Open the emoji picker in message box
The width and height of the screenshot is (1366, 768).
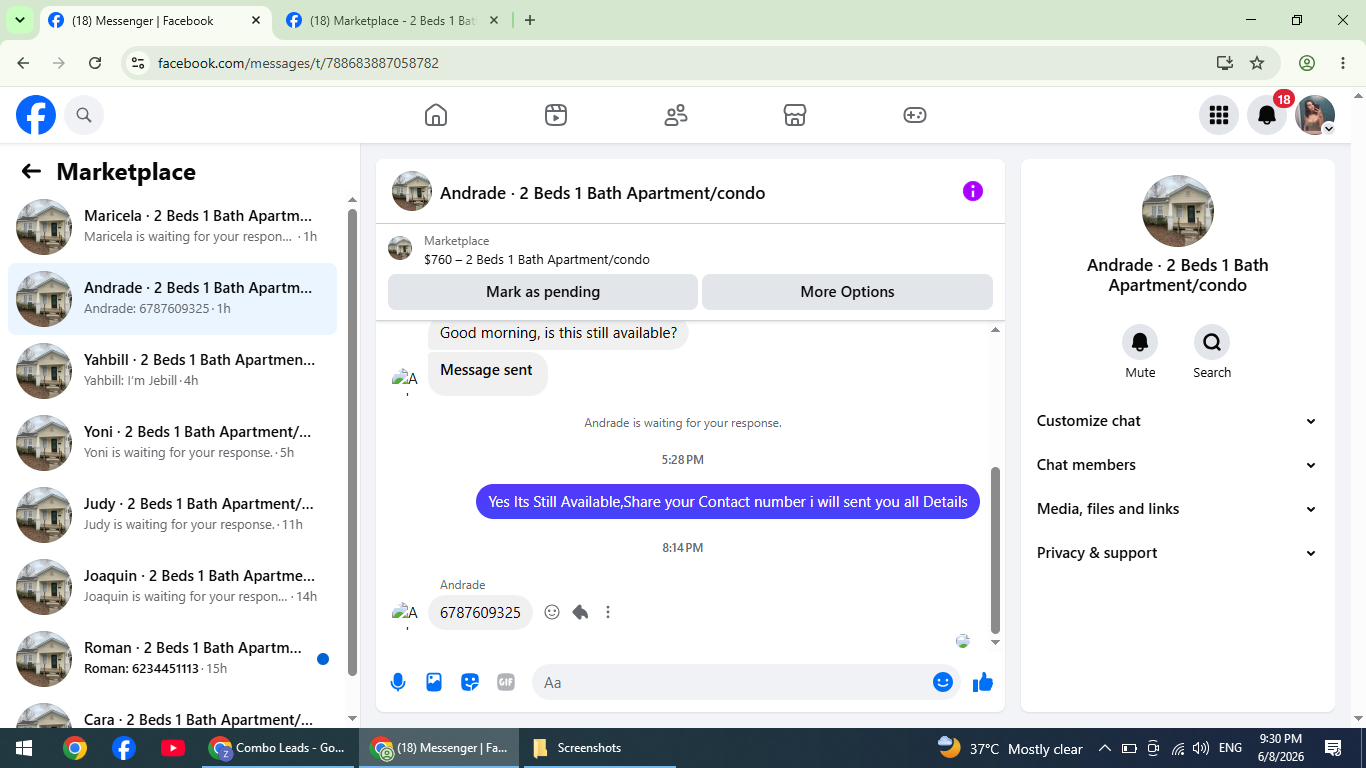click(x=943, y=682)
